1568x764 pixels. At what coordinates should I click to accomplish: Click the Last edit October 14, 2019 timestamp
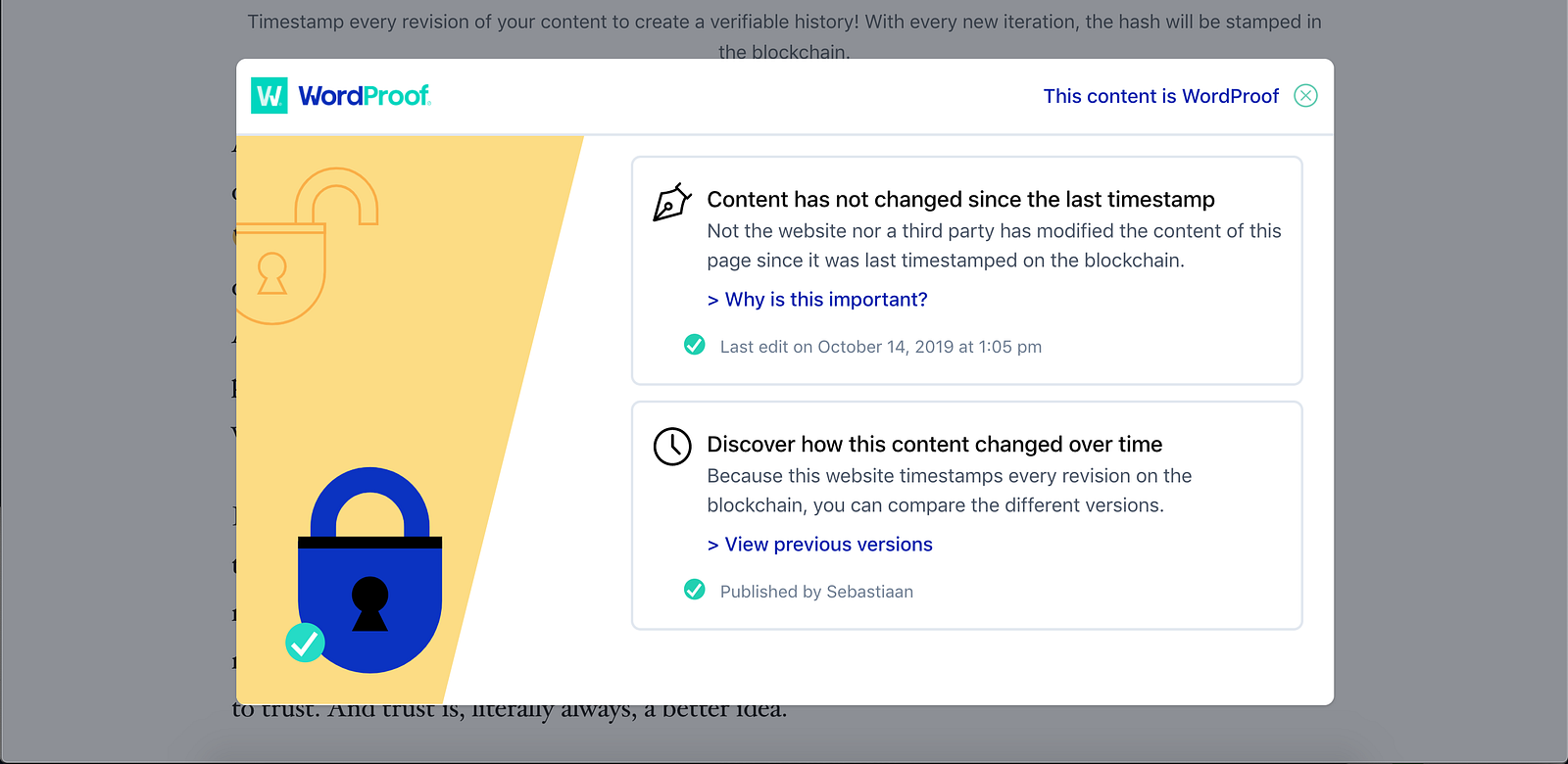pos(880,347)
